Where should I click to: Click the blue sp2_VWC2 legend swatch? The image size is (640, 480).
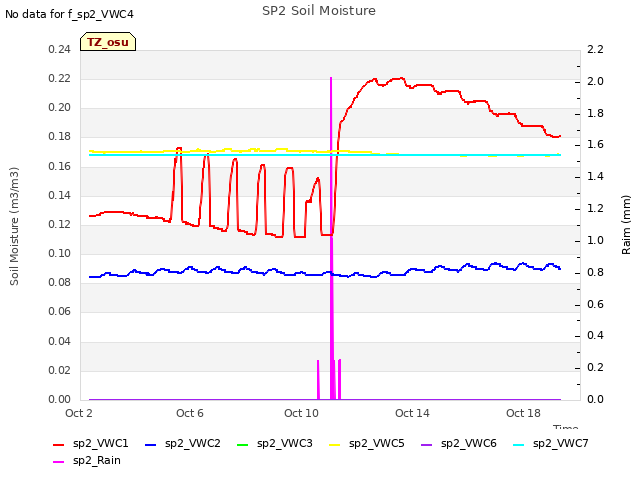pyautogui.click(x=151, y=444)
